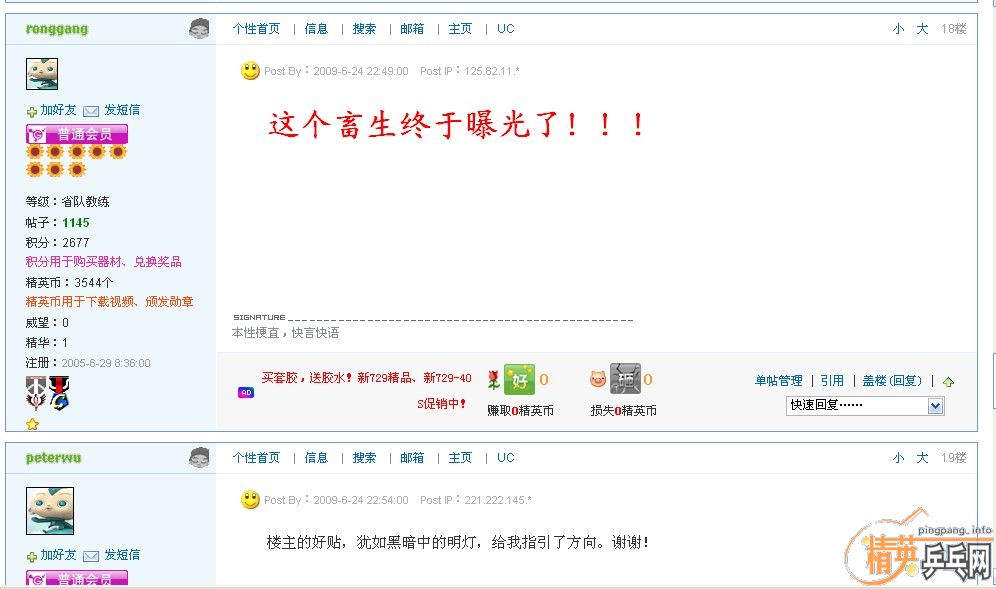Click the grey face icon beside peterwu
This screenshot has height=589, width=996.
pos(199,457)
